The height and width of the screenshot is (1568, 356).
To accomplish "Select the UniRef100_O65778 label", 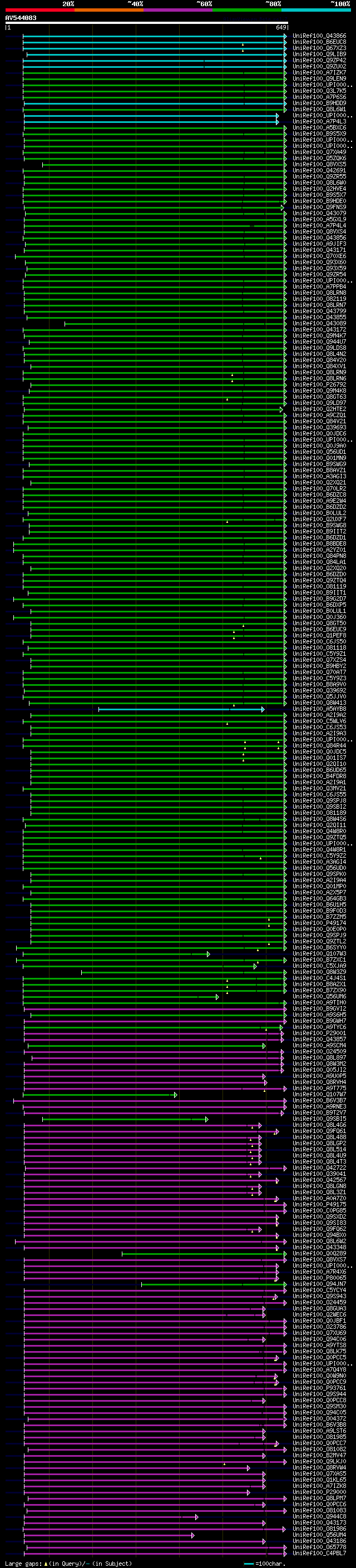I will (x=319, y=1547).
